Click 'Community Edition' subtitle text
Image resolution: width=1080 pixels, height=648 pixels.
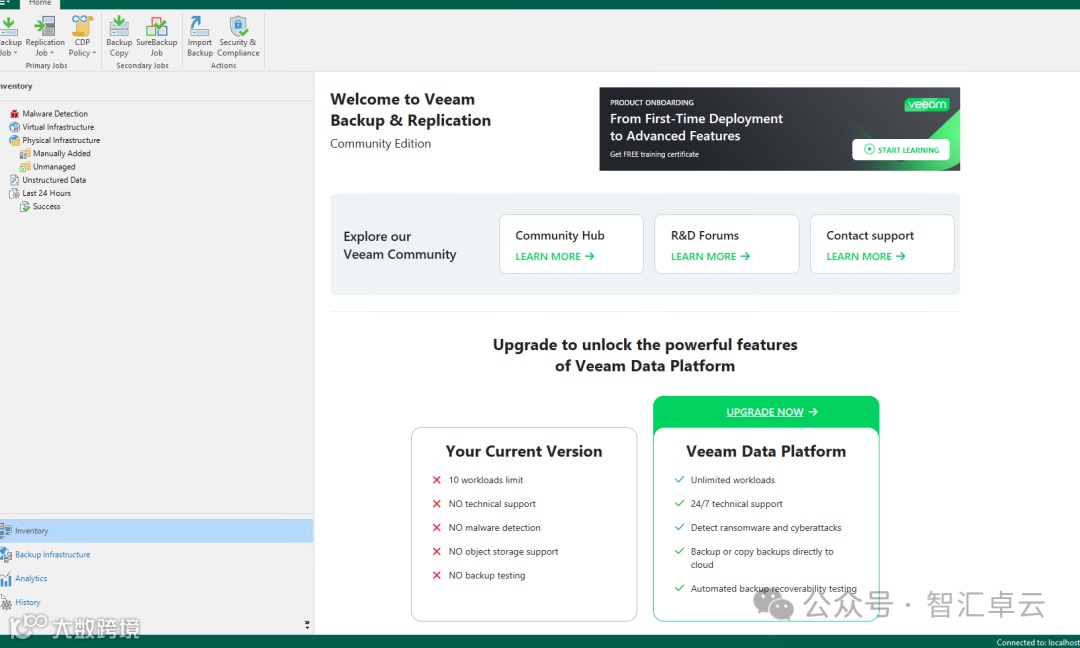380,143
